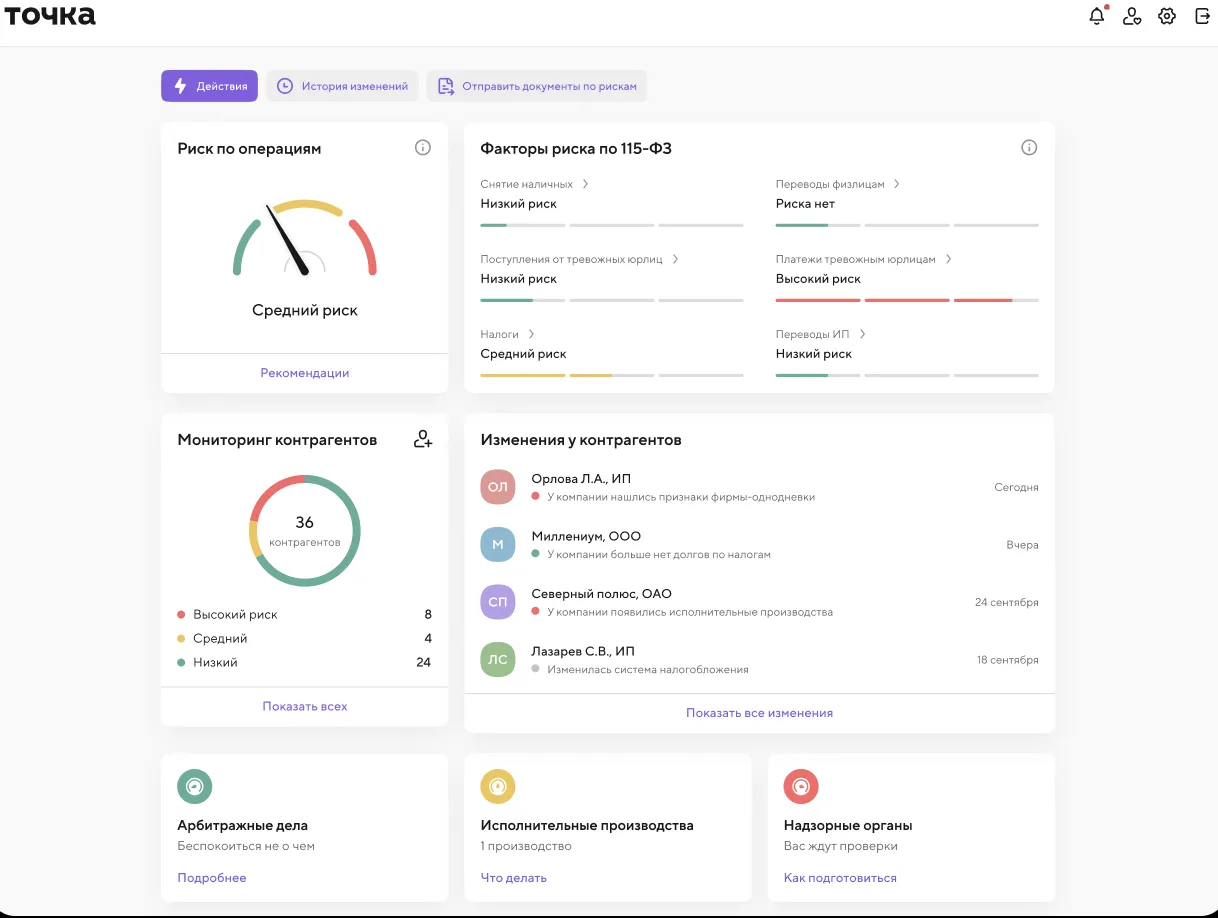Screen dimensions: 1218x918
Task: Select the Действия tab button
Action: click(209, 86)
